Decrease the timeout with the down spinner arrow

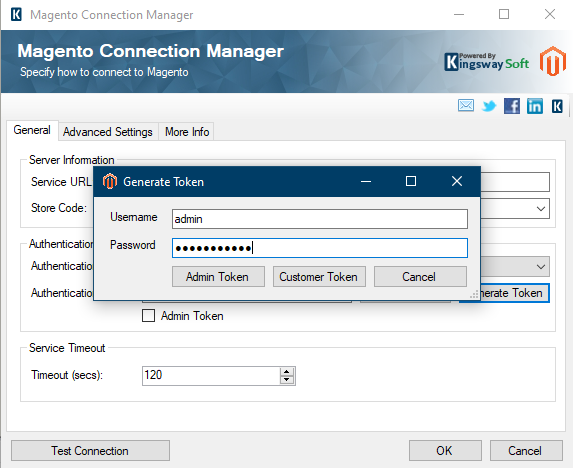point(287,380)
